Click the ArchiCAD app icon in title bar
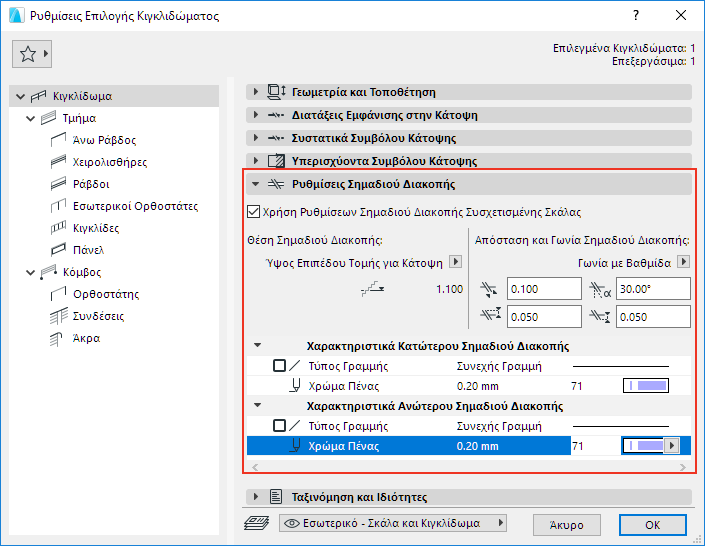Image resolution: width=705 pixels, height=546 pixels. [x=17, y=16]
